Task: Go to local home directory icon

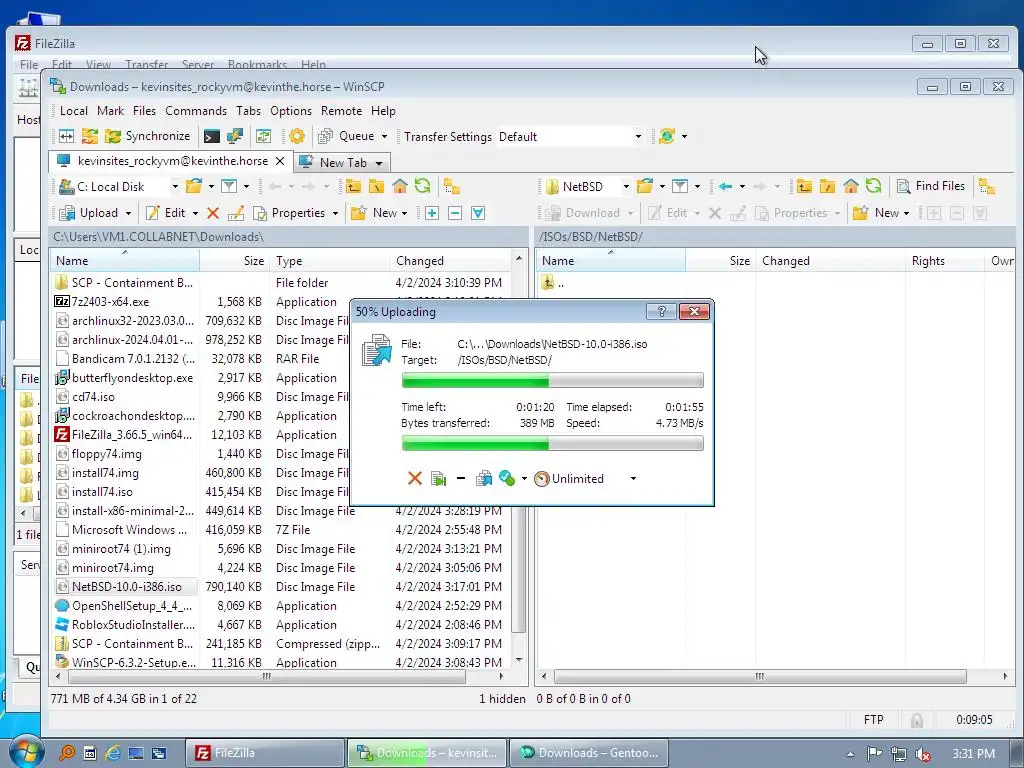Action: click(x=399, y=186)
